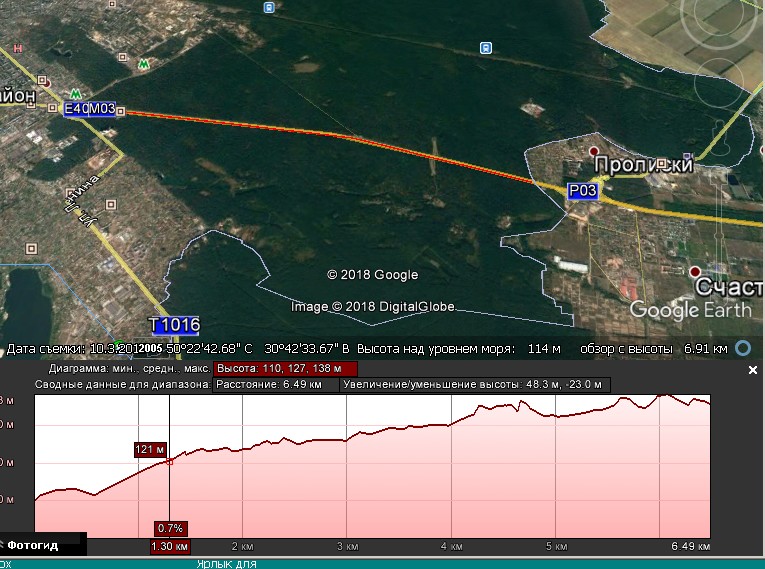
Task: Click the Счастливое red placemark dot
Action: 695,272
